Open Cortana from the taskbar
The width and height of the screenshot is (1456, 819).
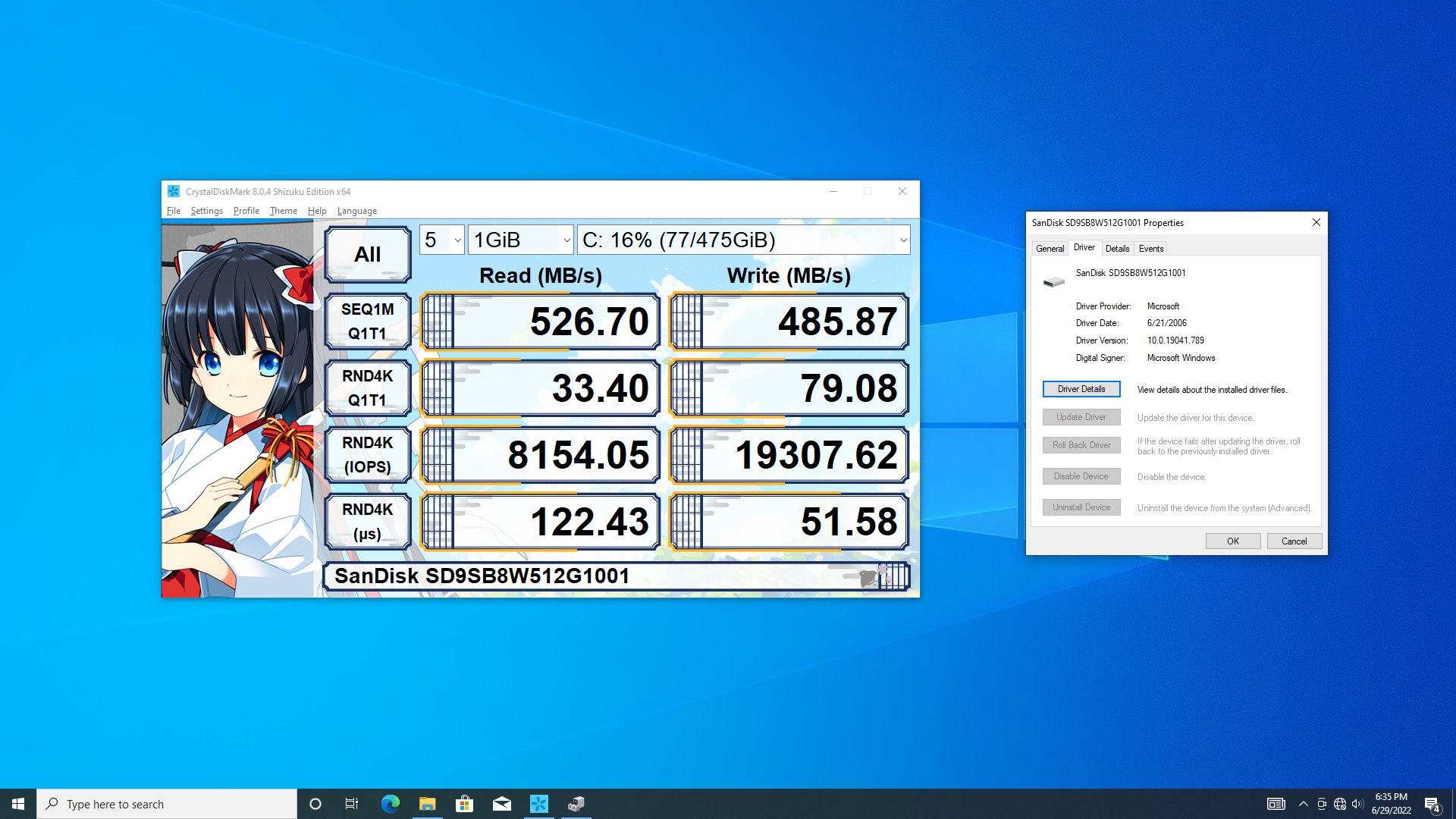tap(315, 804)
